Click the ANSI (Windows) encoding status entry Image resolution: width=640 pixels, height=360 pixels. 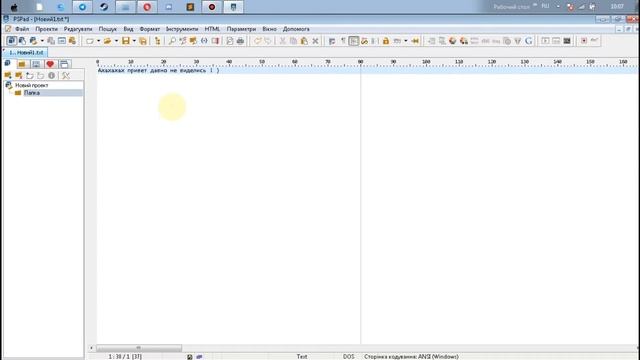[411, 357]
